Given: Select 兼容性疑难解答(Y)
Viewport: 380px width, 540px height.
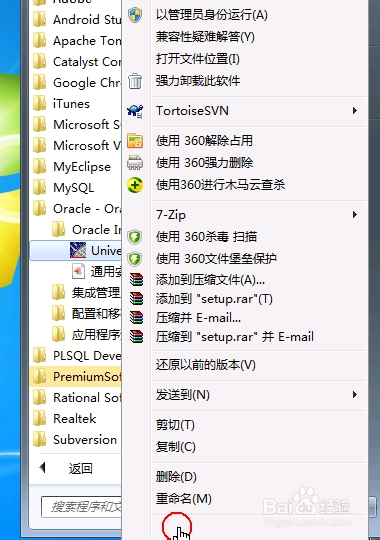Looking at the screenshot, I should (205, 37).
